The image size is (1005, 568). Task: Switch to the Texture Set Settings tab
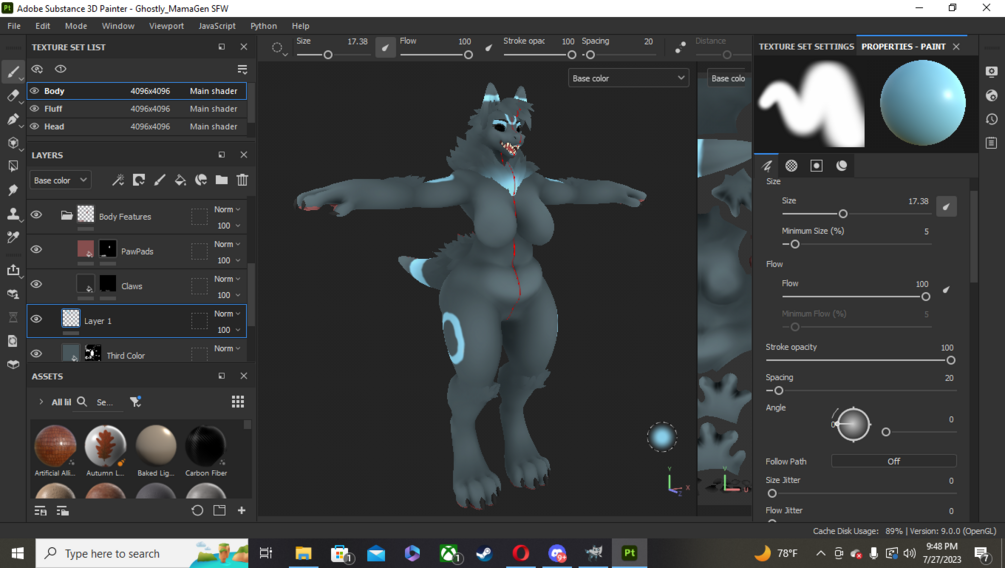click(806, 47)
